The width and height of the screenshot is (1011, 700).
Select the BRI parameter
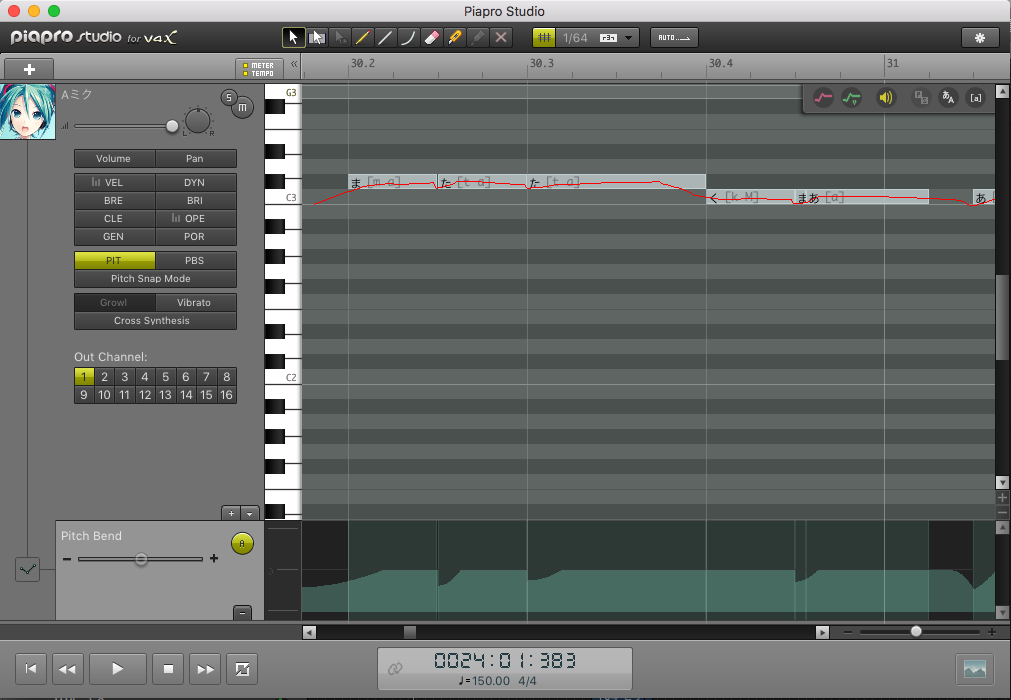tap(195, 200)
